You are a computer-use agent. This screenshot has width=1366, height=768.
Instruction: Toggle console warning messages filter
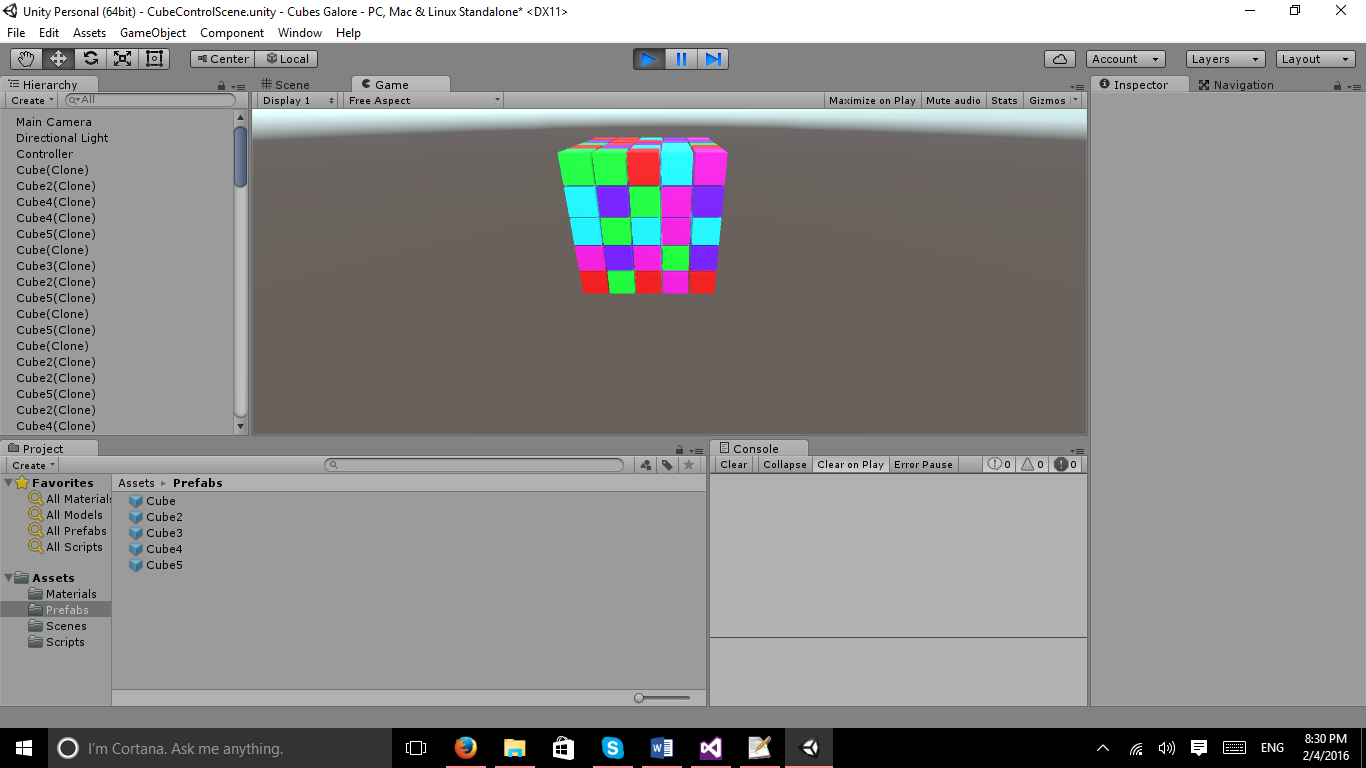click(1033, 465)
